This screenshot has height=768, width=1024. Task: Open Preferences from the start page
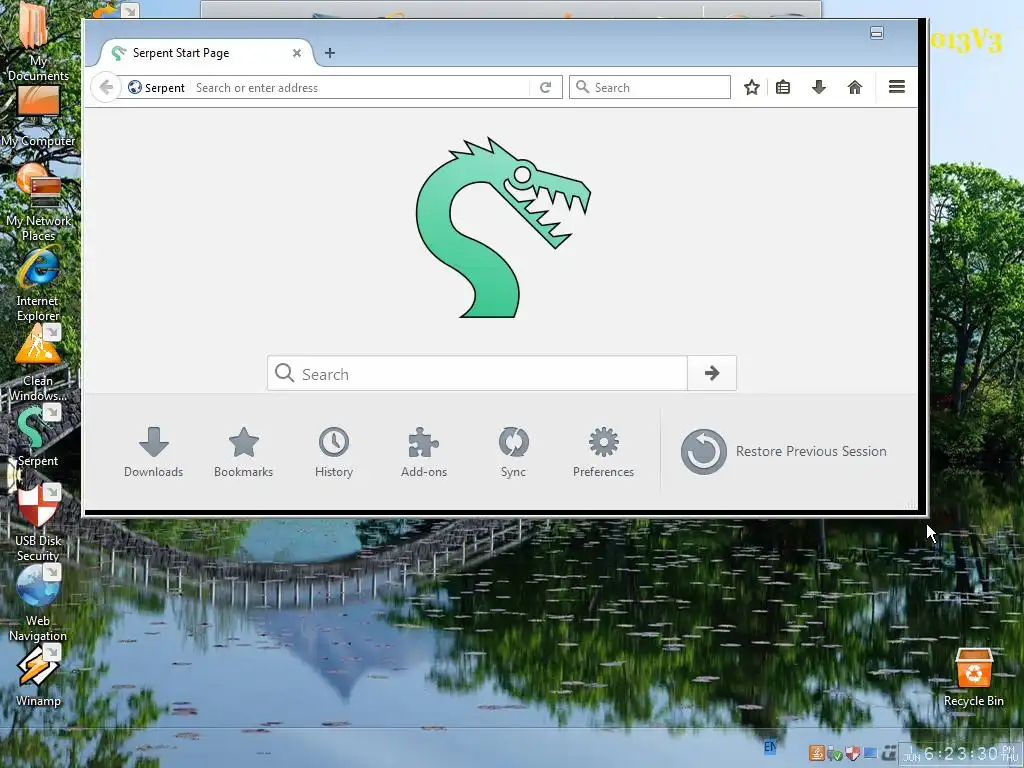click(x=603, y=453)
